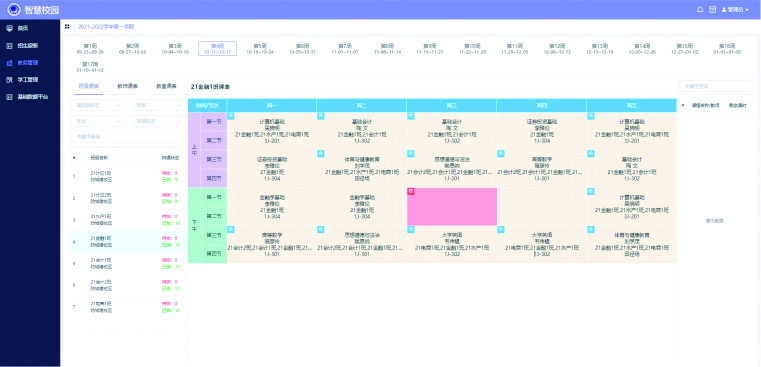Open the 专业 major dropdown

[x=98, y=121]
